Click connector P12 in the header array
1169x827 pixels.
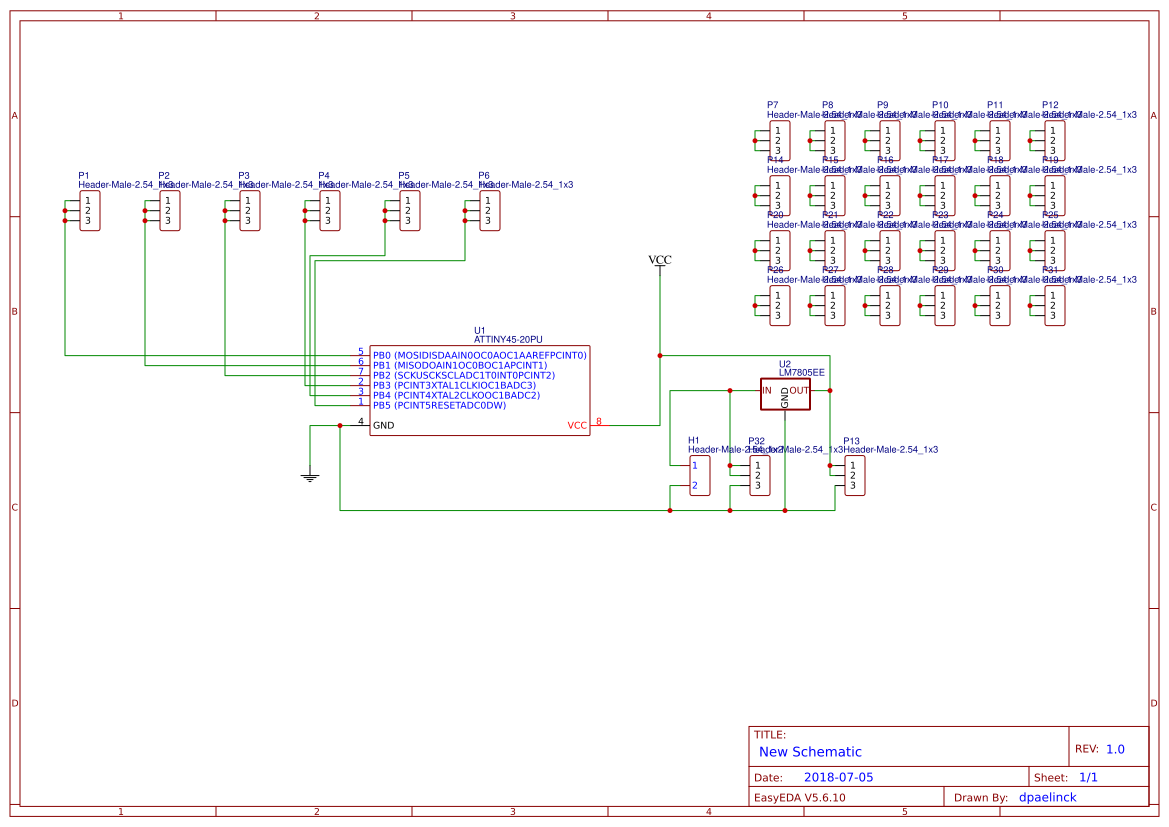[x=1052, y=139]
